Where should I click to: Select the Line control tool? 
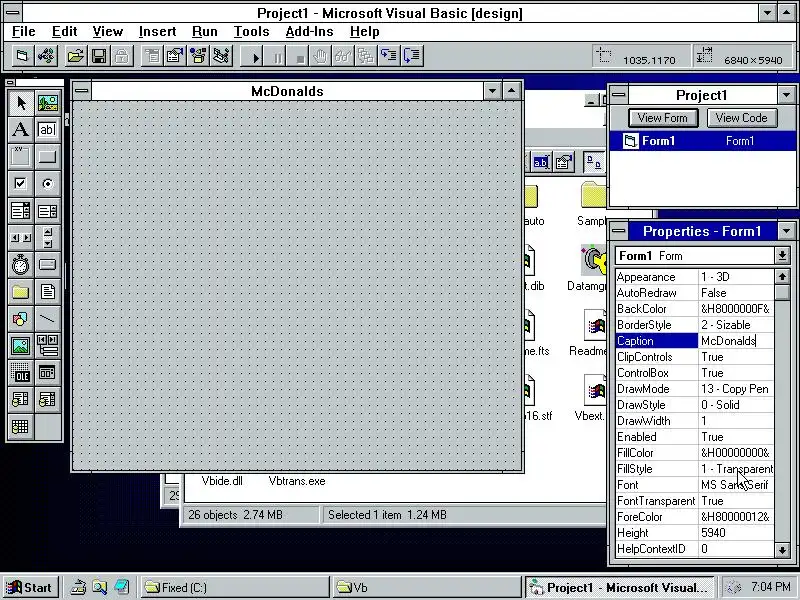(47, 319)
